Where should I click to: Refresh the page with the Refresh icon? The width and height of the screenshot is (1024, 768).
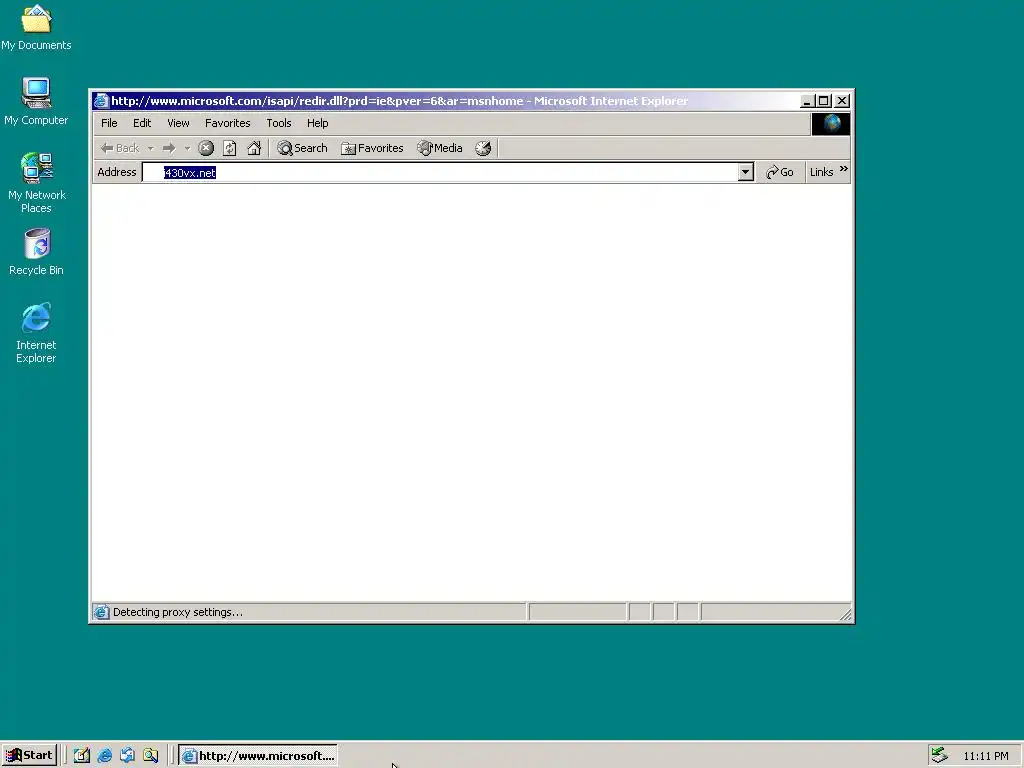(230, 148)
